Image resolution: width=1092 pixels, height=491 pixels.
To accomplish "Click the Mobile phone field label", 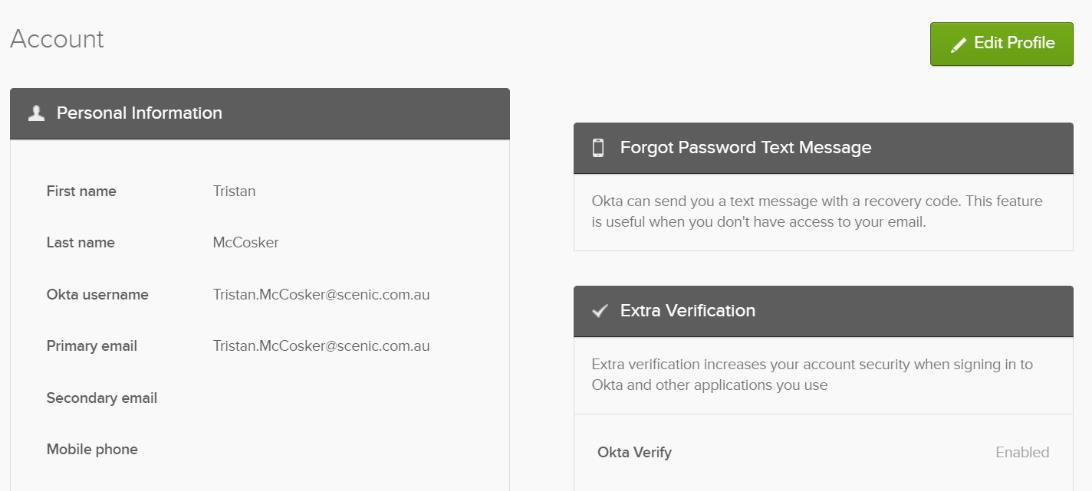I will click(x=92, y=449).
